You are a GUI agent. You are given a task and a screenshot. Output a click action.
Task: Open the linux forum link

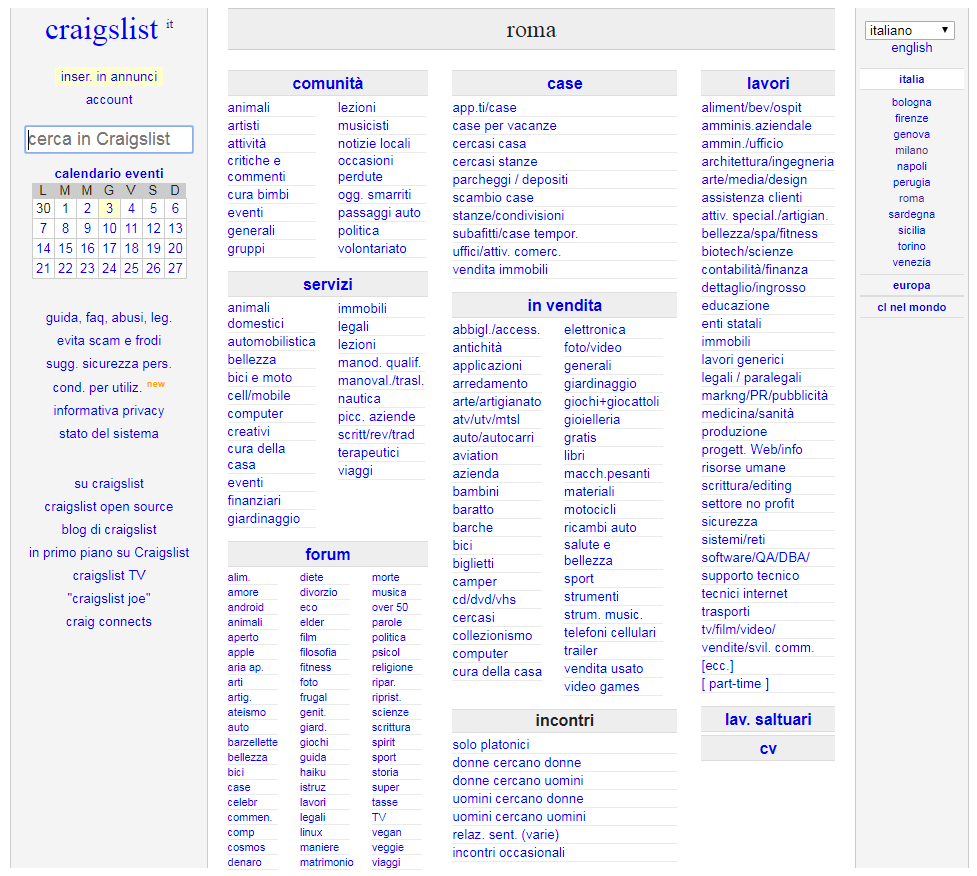coord(311,832)
